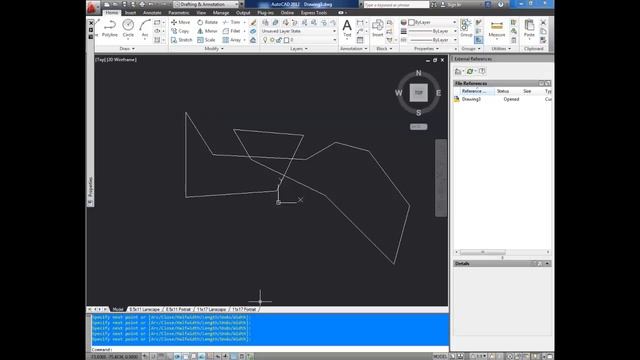Click the Multiline Text tool
This screenshot has height=360, width=640.
pos(347,28)
